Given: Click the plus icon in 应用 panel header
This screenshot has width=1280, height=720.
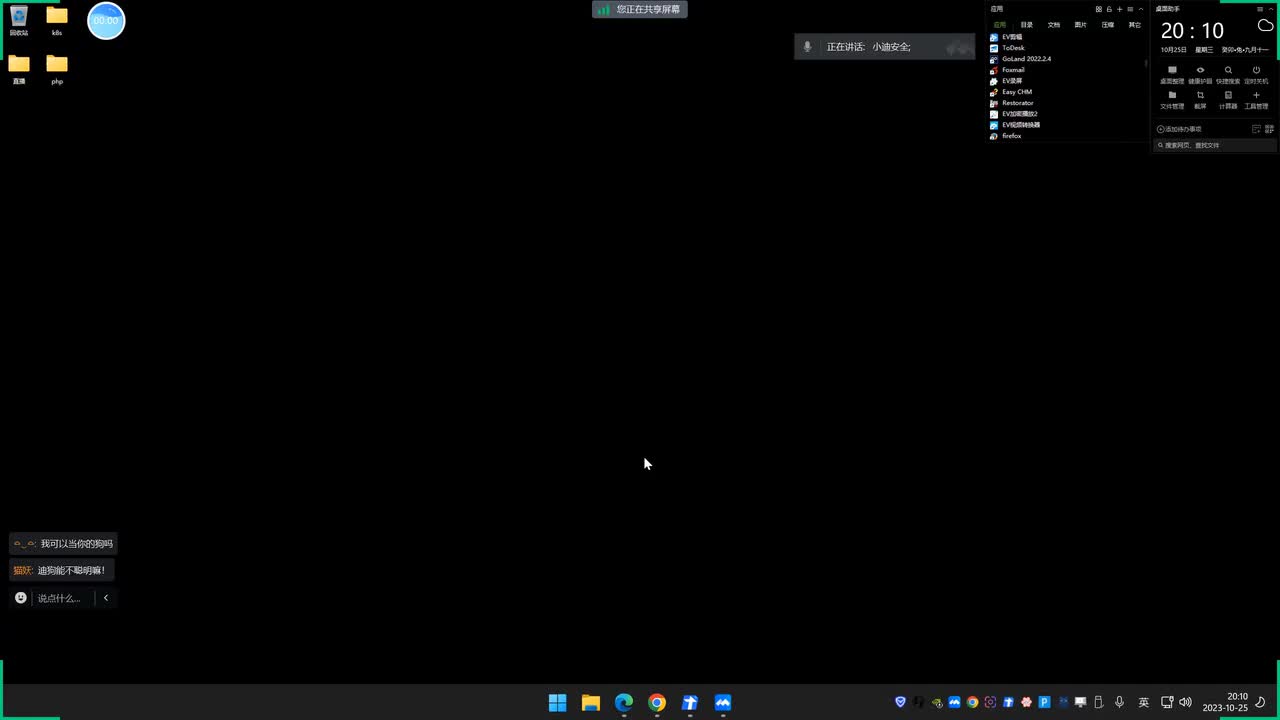Looking at the screenshot, I should click(1119, 9).
